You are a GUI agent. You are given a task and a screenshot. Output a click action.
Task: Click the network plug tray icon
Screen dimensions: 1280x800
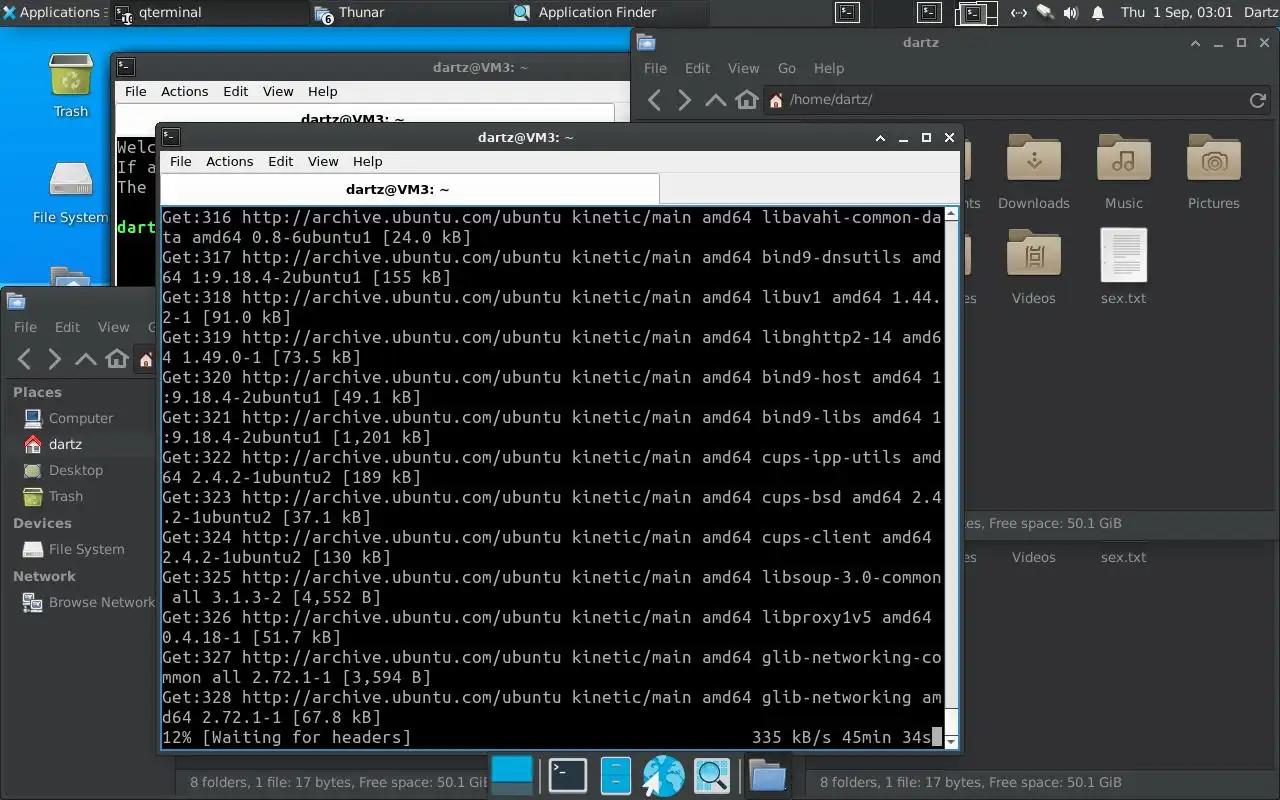click(x=1045, y=13)
